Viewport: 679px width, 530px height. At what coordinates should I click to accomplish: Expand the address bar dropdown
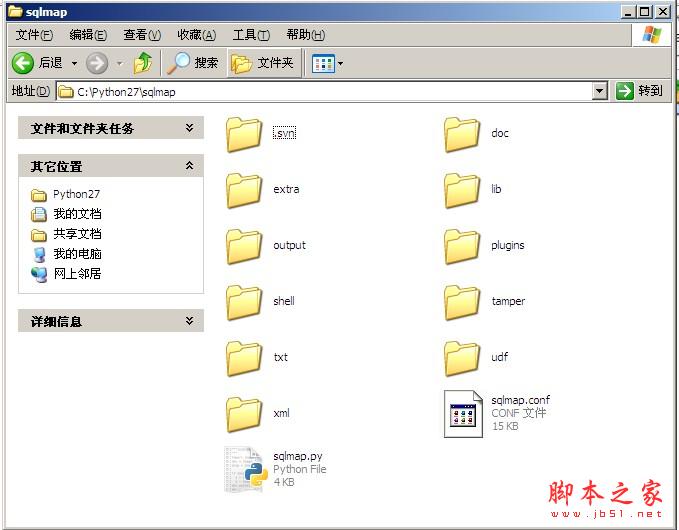(599, 91)
